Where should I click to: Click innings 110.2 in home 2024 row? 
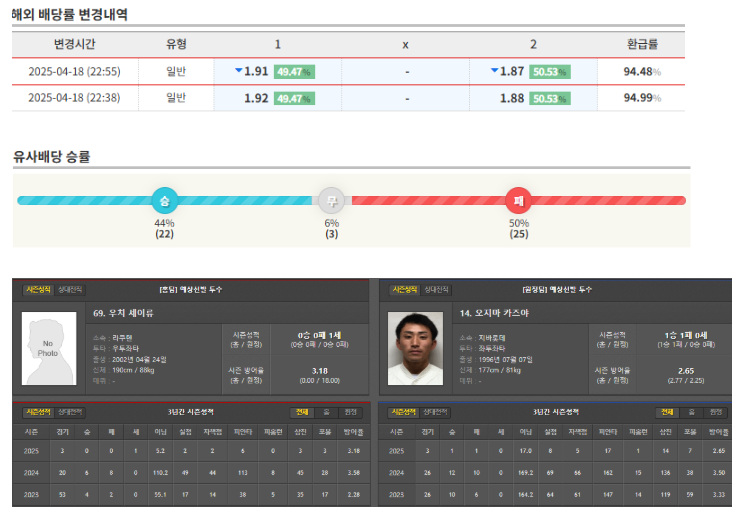coord(161,472)
